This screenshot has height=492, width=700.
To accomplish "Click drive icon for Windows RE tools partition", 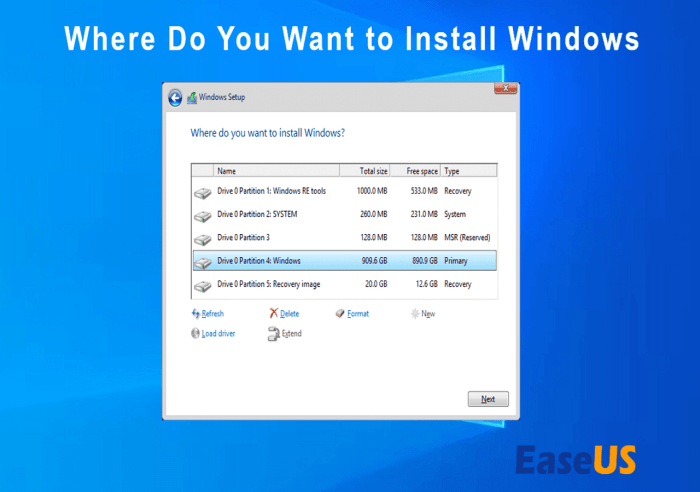I will coord(202,191).
